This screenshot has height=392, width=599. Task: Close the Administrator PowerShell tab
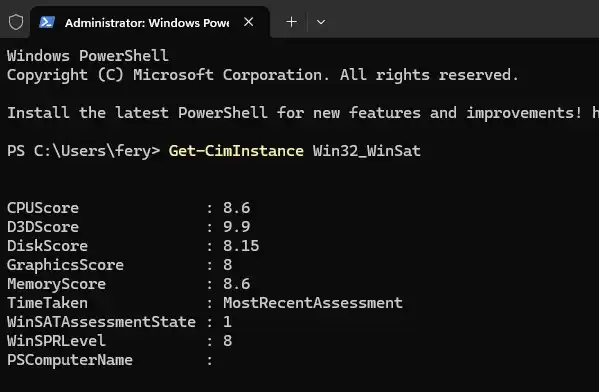coord(249,22)
